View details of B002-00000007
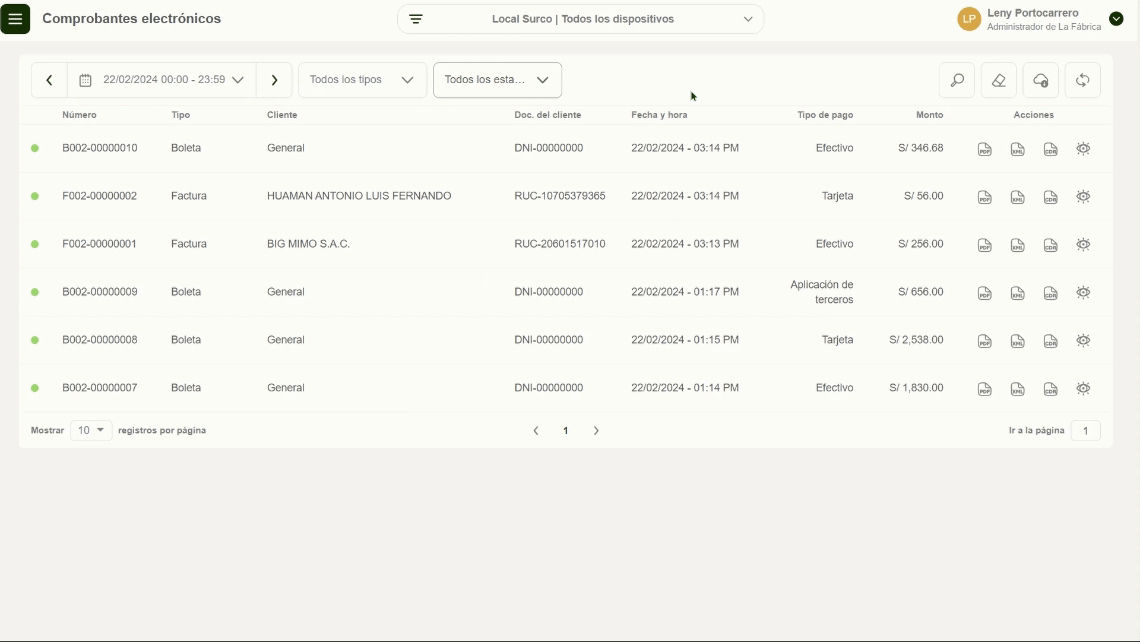Screen dimensions: 1140x642 pyautogui.click(x=1083, y=388)
